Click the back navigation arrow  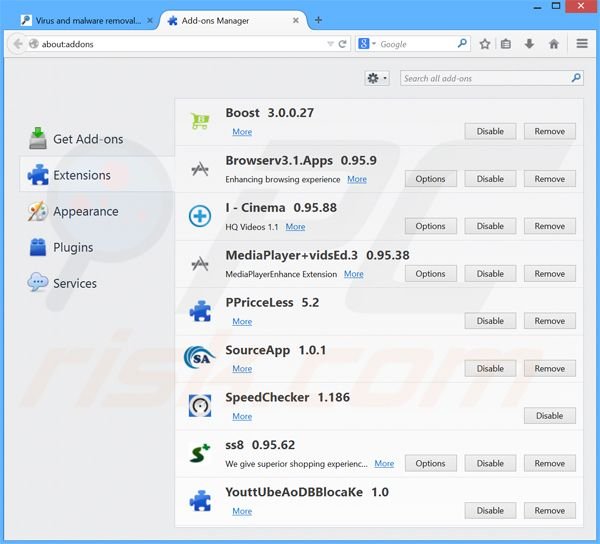tap(18, 44)
